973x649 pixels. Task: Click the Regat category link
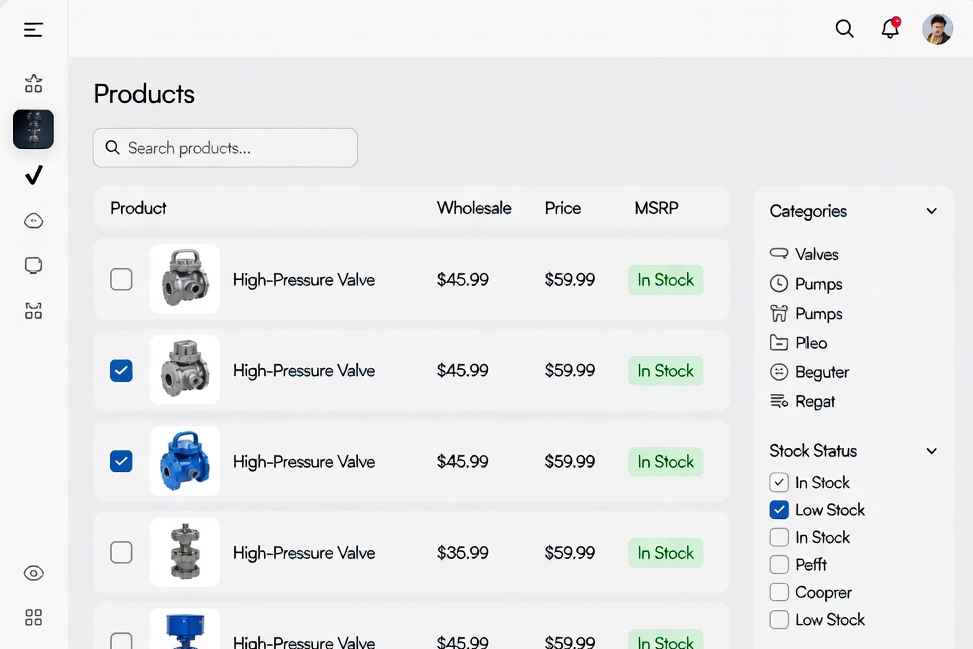815,401
